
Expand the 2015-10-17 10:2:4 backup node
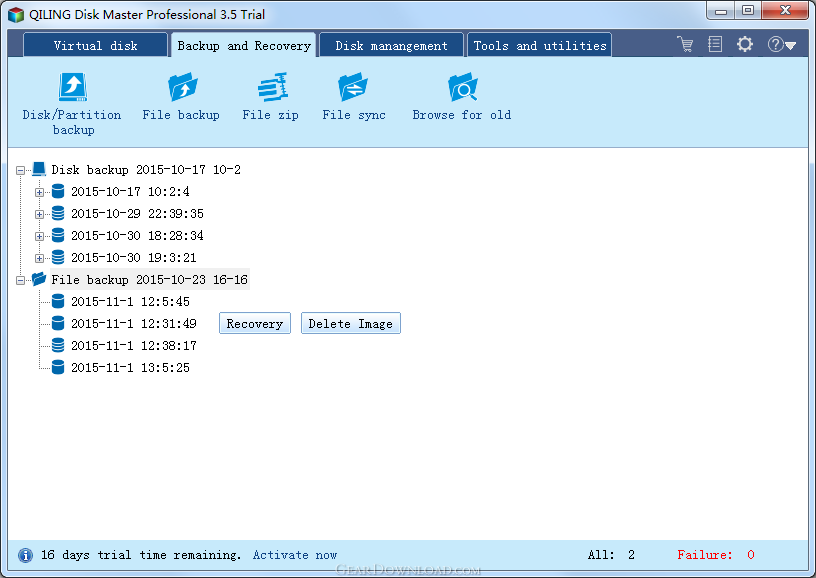pyautogui.click(x=39, y=192)
